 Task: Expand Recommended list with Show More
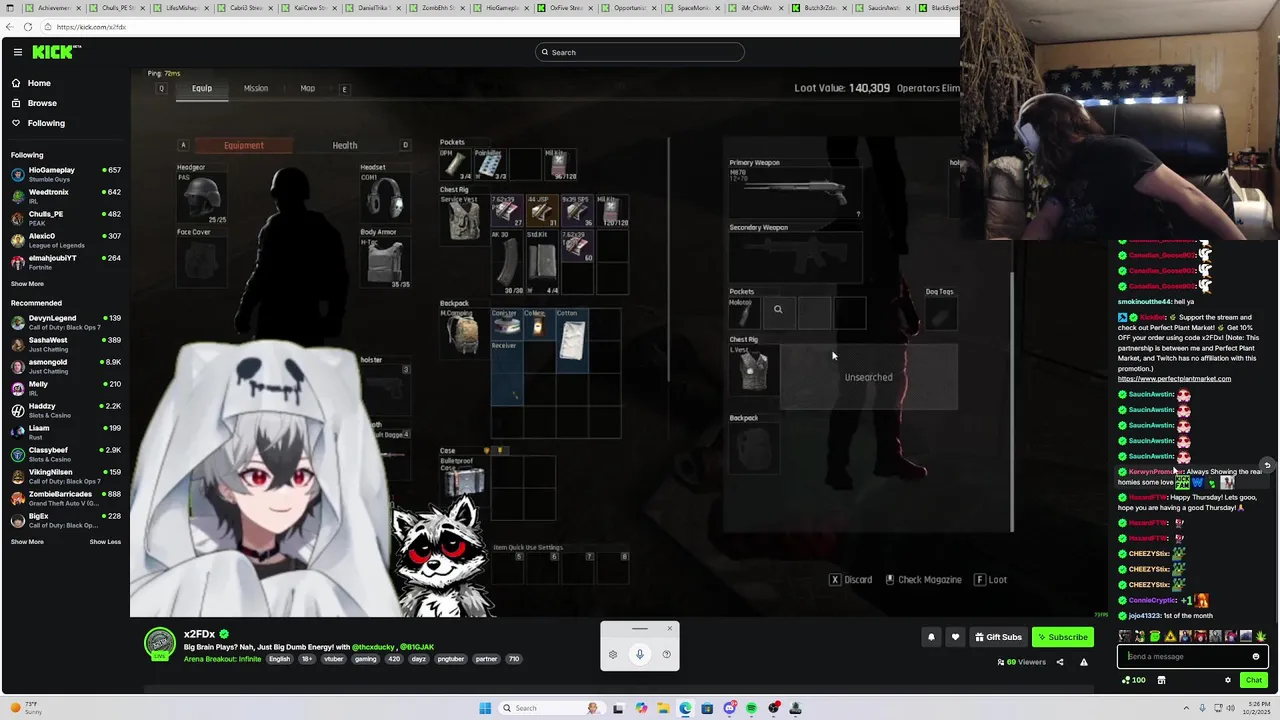[x=27, y=542]
